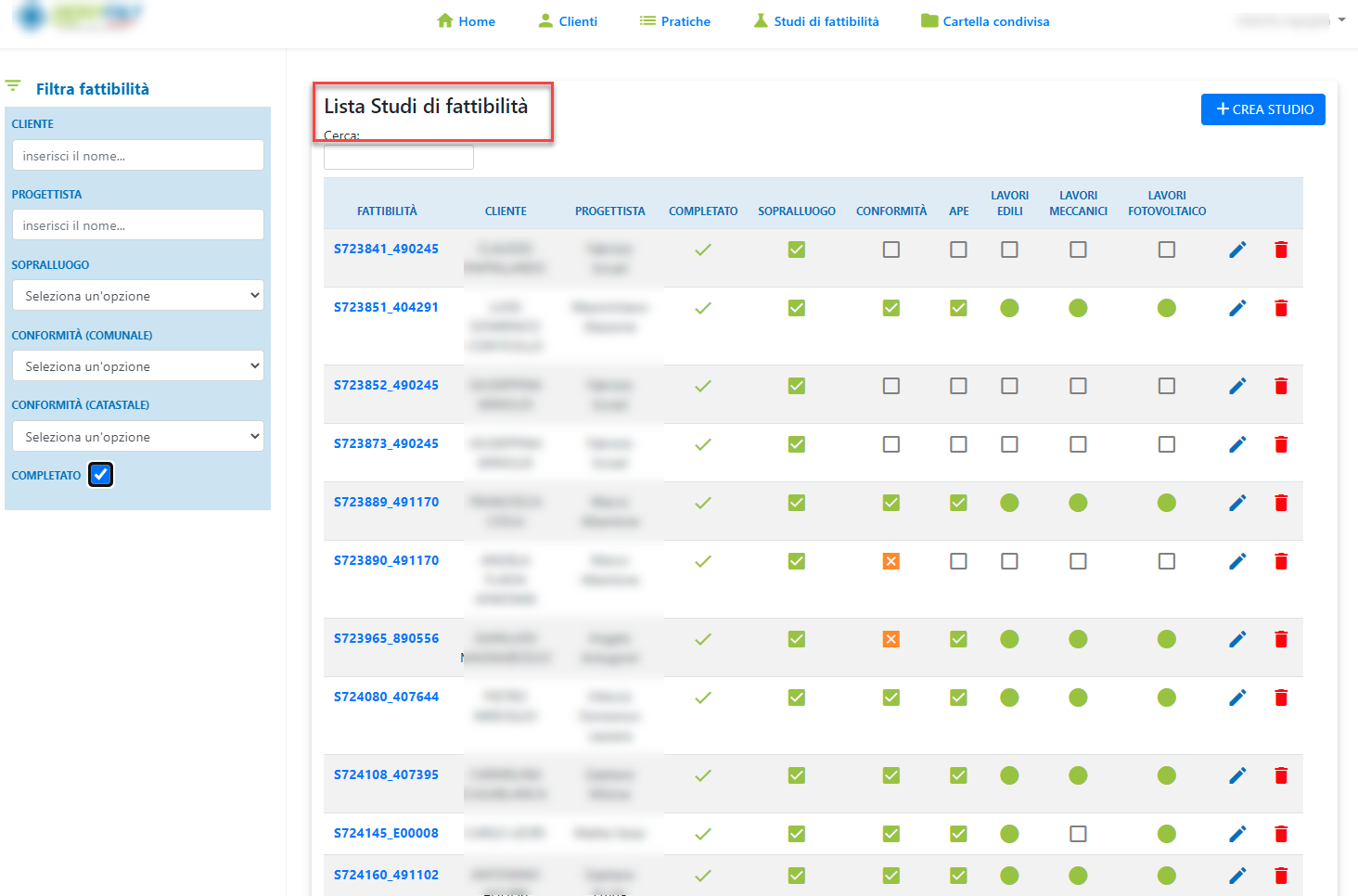Screen dimensions: 1358x896
Task: Go to Home in navigation
Action: pos(466,21)
